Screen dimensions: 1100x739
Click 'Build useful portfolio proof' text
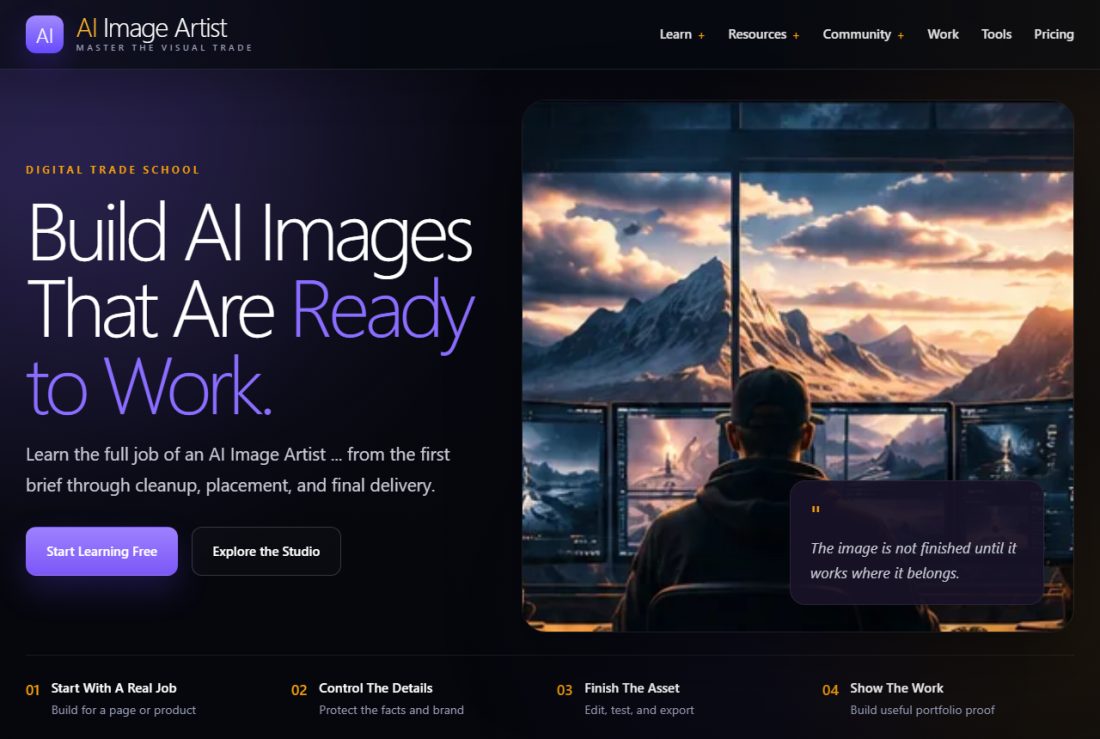(923, 710)
